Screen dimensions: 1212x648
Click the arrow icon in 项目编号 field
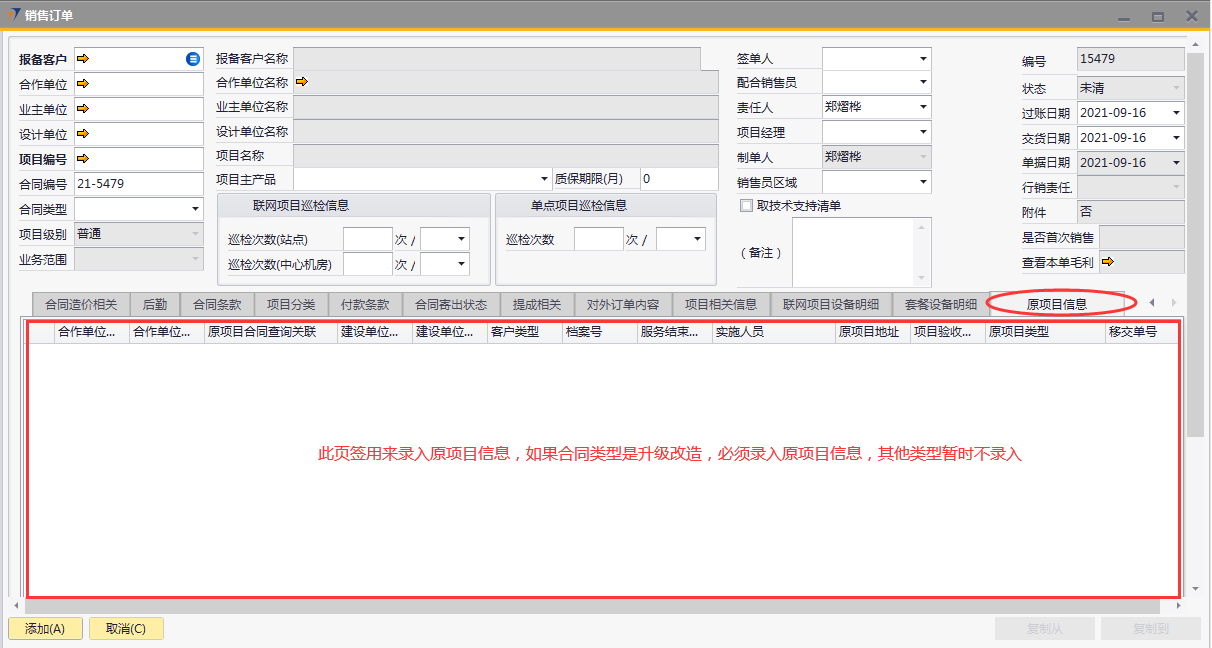(x=83, y=159)
